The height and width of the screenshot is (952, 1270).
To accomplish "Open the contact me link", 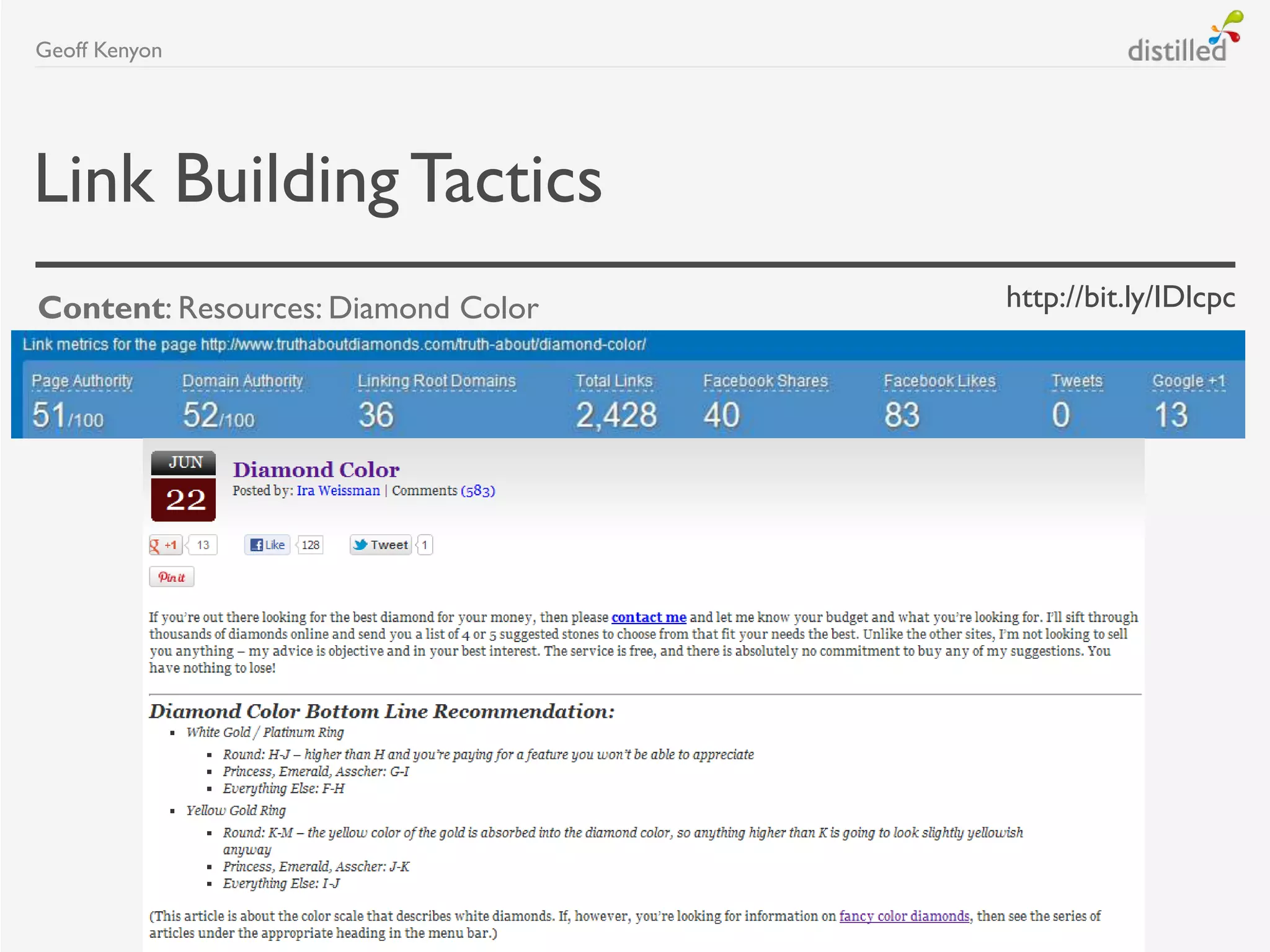I will click(x=649, y=617).
